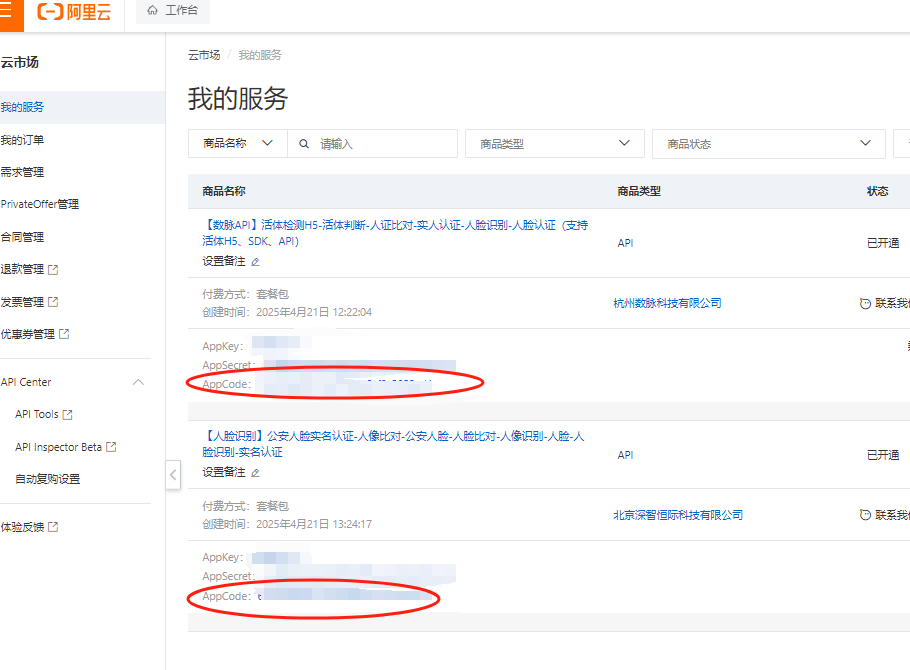This screenshot has width=910, height=670.
Task: Open 自动复购设置 in the sidebar
Action: coord(48,480)
